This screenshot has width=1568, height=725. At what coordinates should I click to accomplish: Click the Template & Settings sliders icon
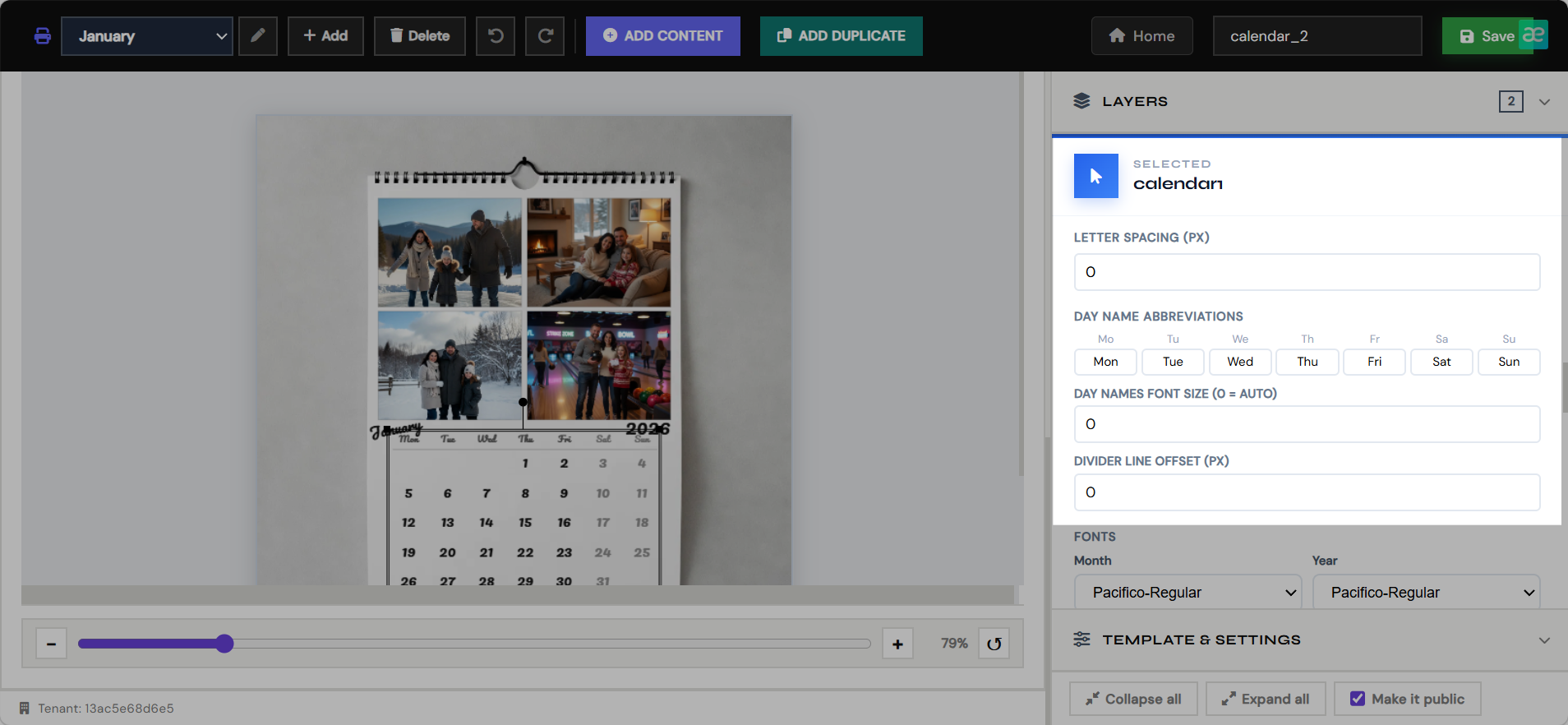(1081, 639)
